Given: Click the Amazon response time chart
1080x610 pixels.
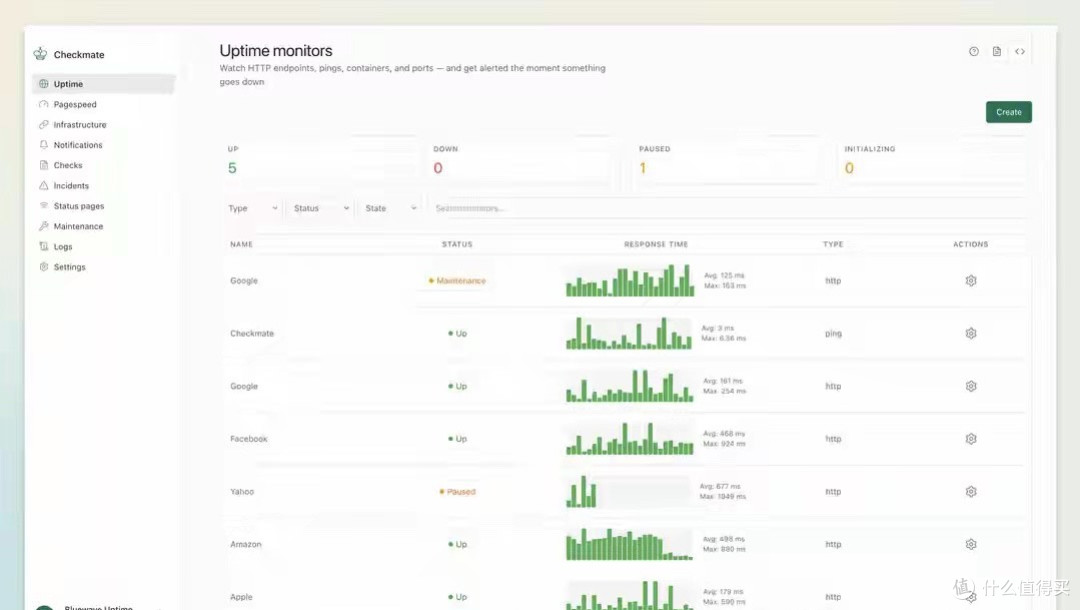Looking at the screenshot, I should pyautogui.click(x=629, y=544).
